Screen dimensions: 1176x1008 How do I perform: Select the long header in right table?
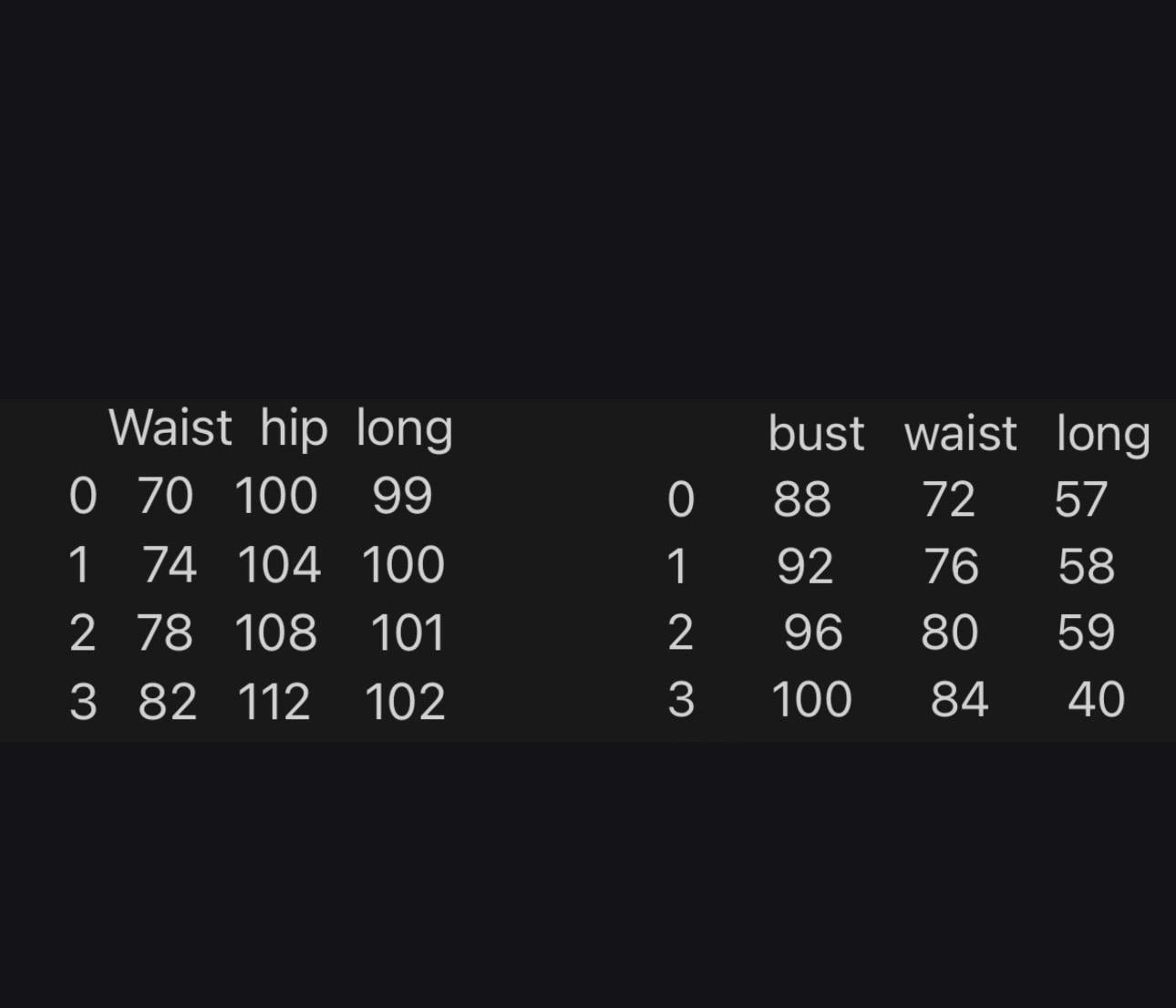pyautogui.click(x=1103, y=434)
